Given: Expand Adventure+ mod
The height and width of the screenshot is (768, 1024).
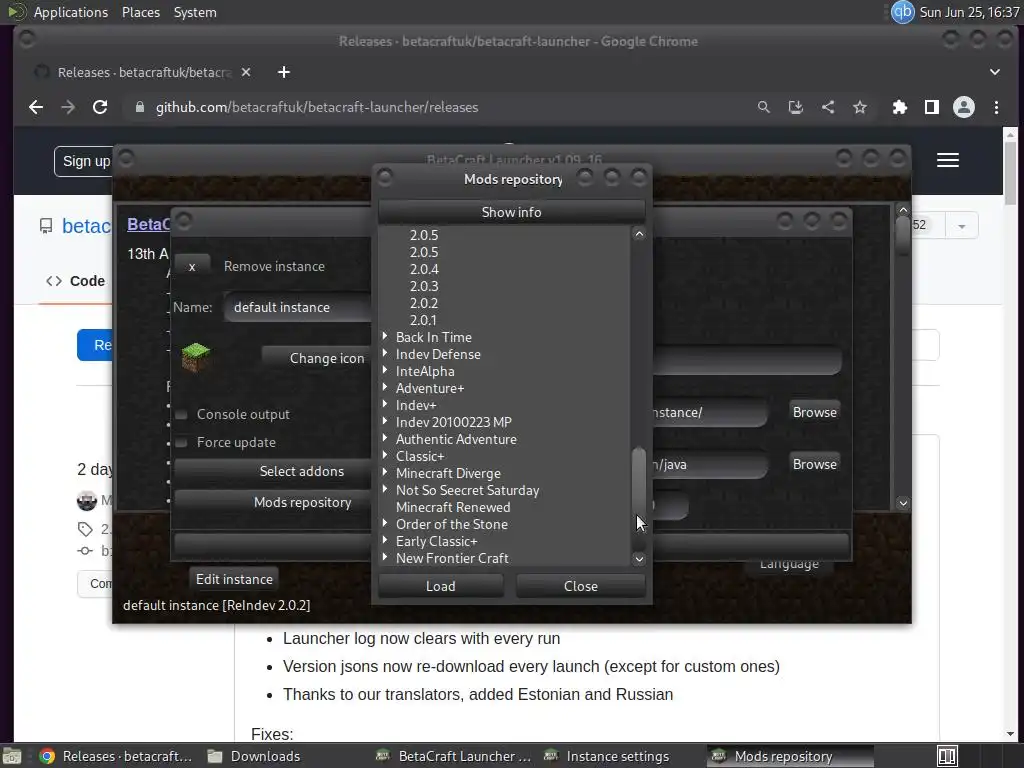Looking at the screenshot, I should (x=385, y=387).
